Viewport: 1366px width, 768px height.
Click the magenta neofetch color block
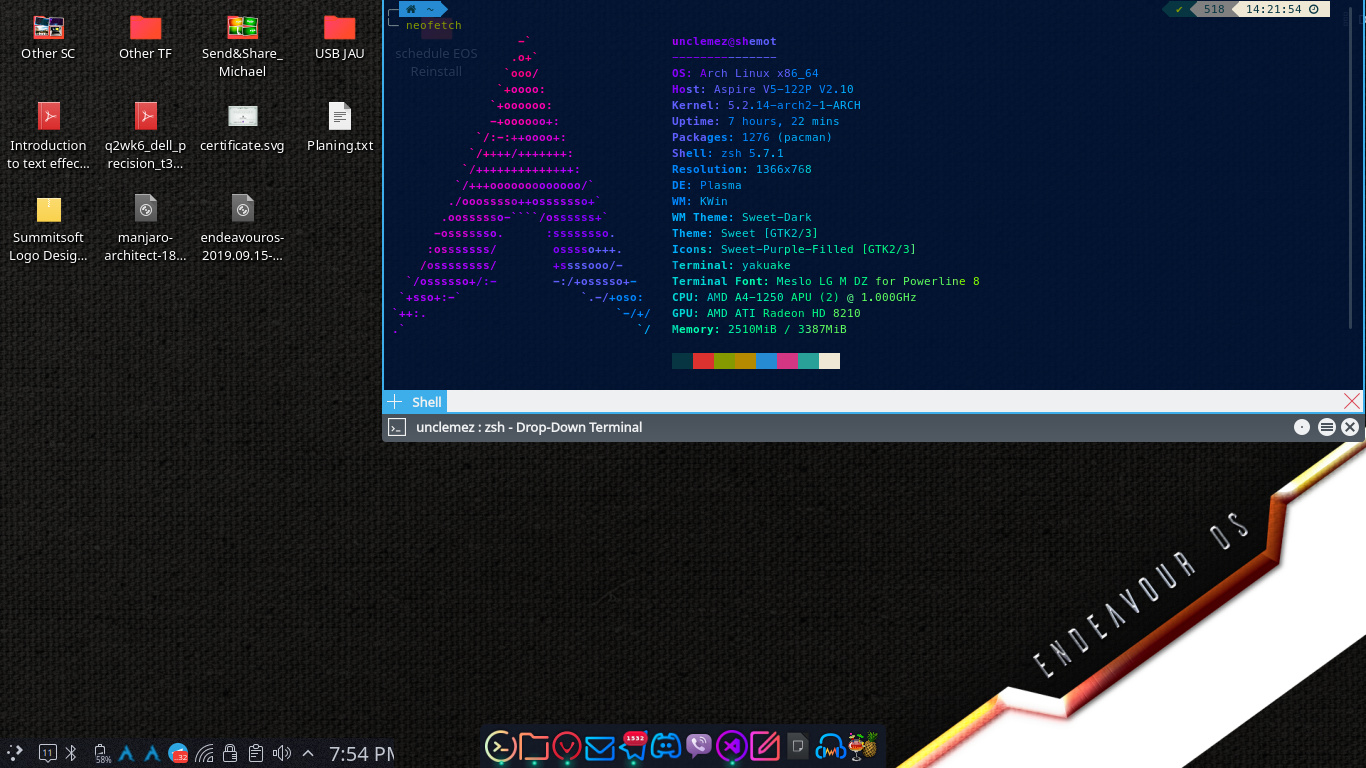coord(787,361)
